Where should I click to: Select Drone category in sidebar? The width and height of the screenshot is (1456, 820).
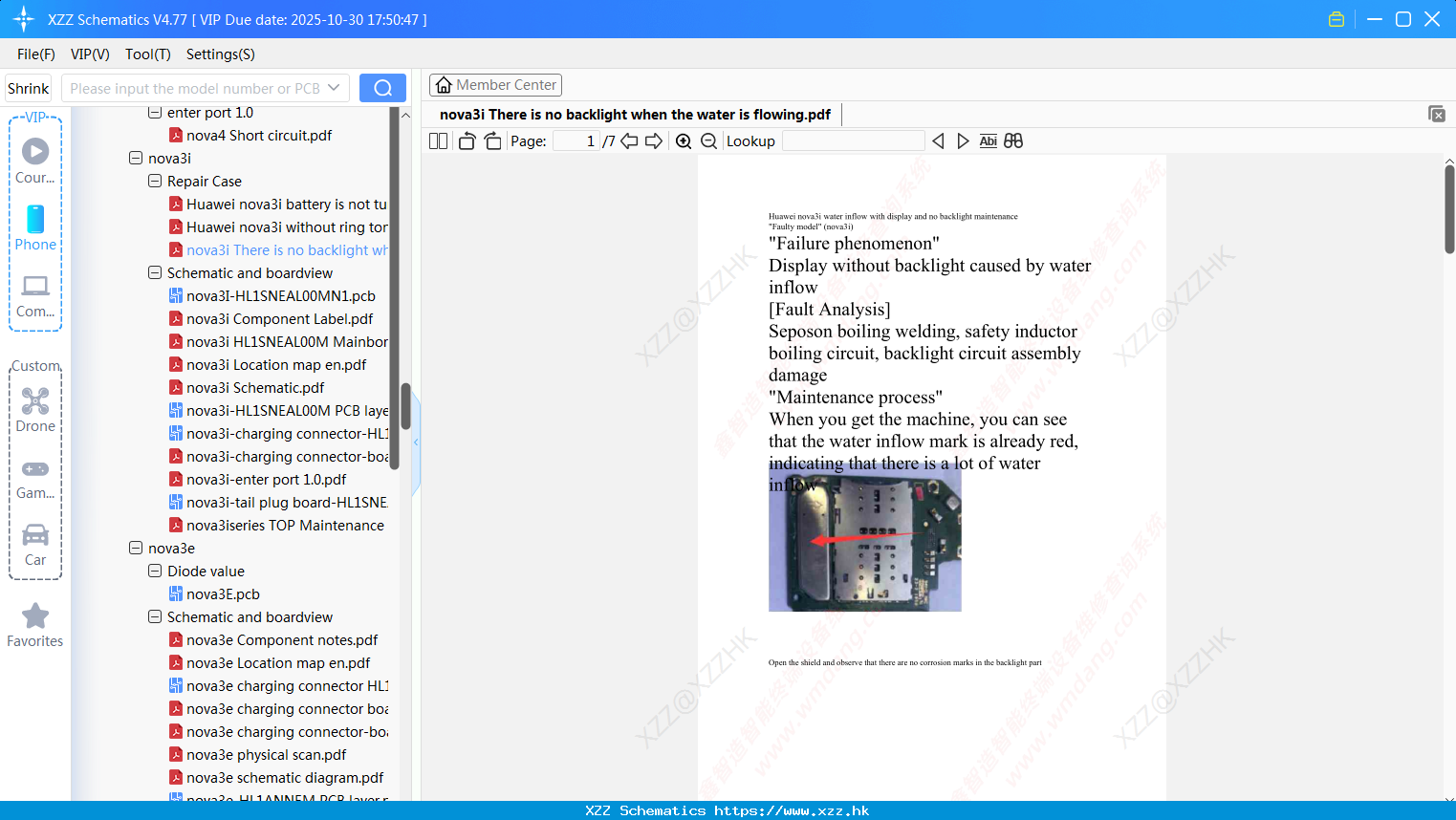tap(35, 410)
